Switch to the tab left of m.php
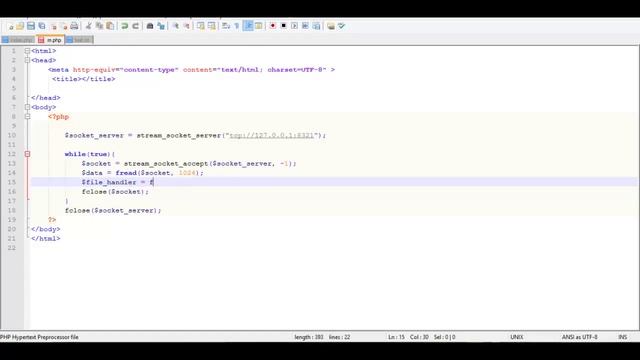Image resolution: width=640 pixels, height=360 pixels. coord(18,40)
